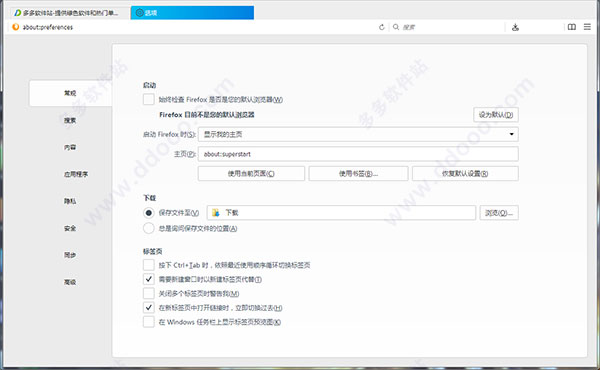The image size is (600, 370).
Task: Open the 内容 preferences category
Action: click(70, 147)
